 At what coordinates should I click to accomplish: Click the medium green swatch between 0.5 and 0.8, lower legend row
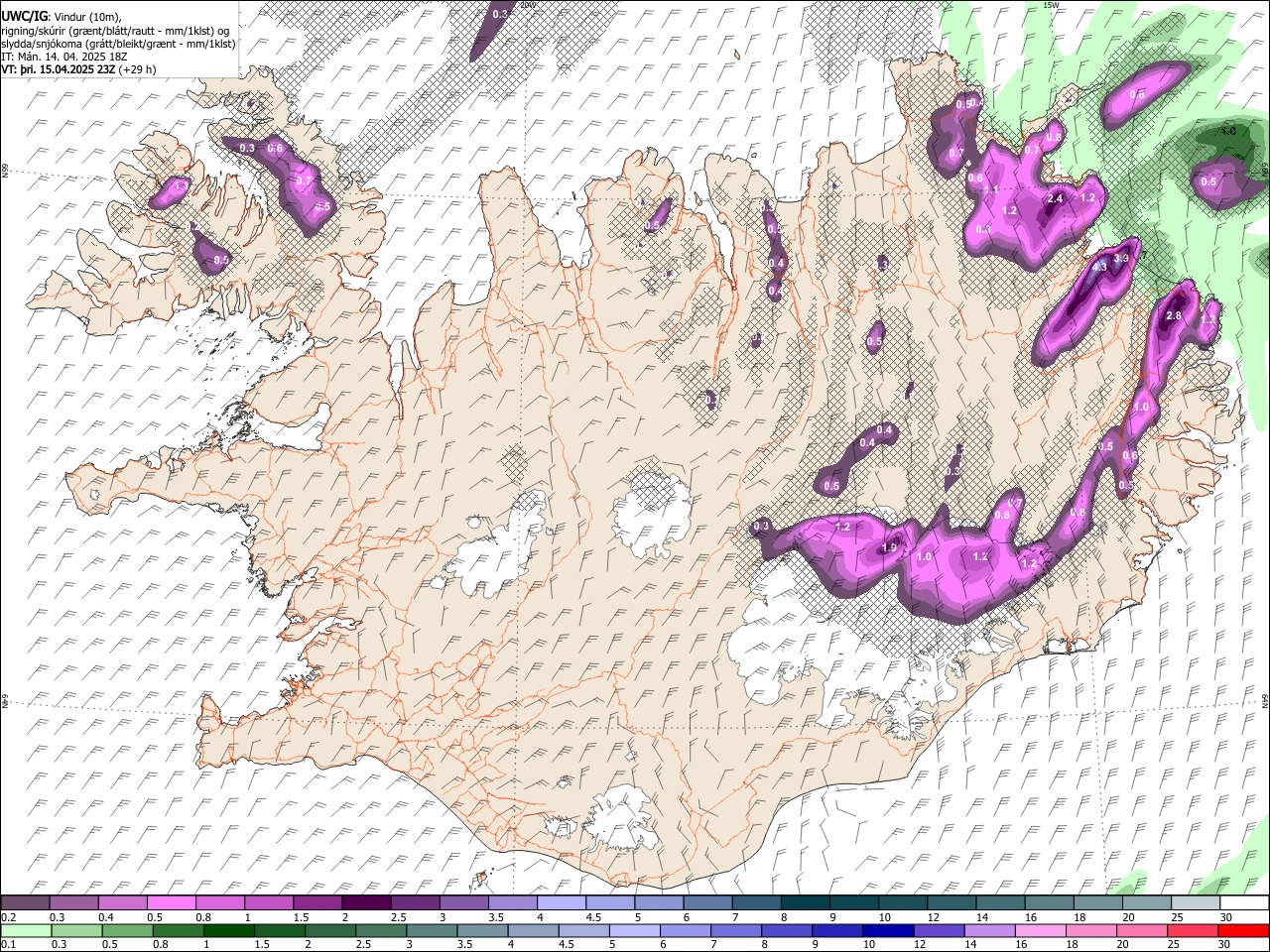pyautogui.click(x=128, y=931)
